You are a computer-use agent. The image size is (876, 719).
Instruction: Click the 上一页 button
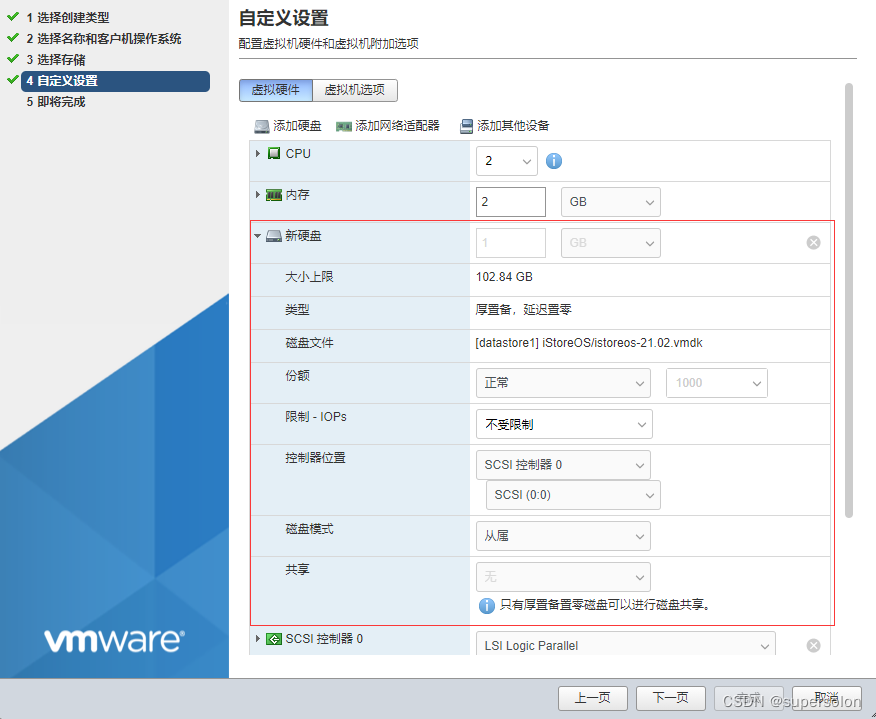tap(593, 698)
